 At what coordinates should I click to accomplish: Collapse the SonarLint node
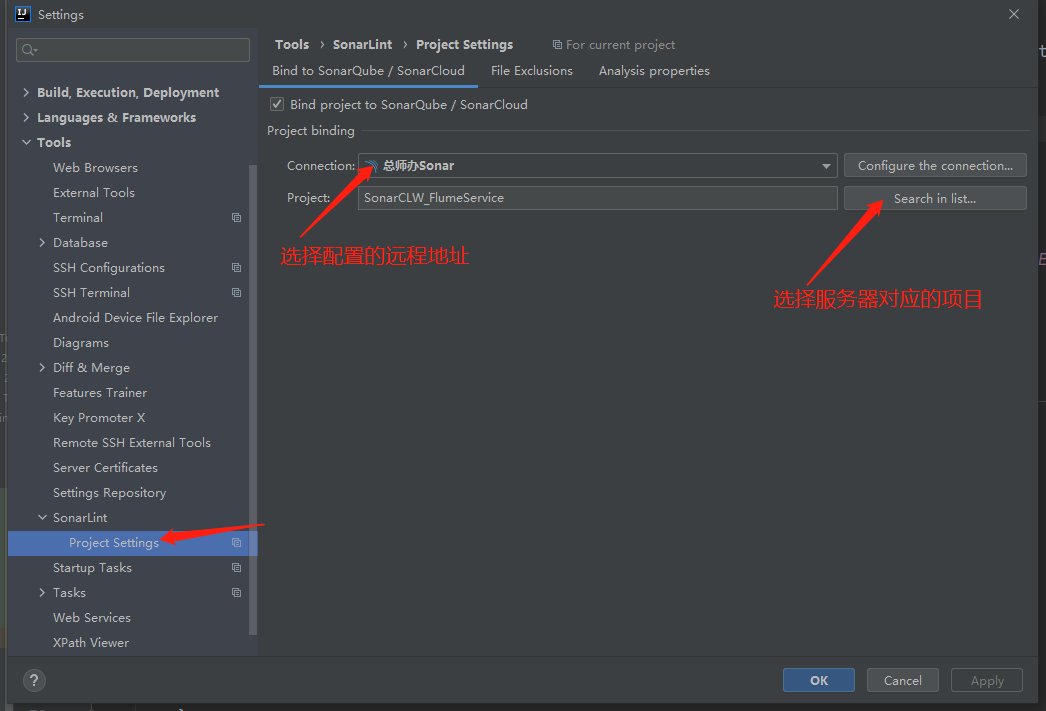tap(42, 518)
